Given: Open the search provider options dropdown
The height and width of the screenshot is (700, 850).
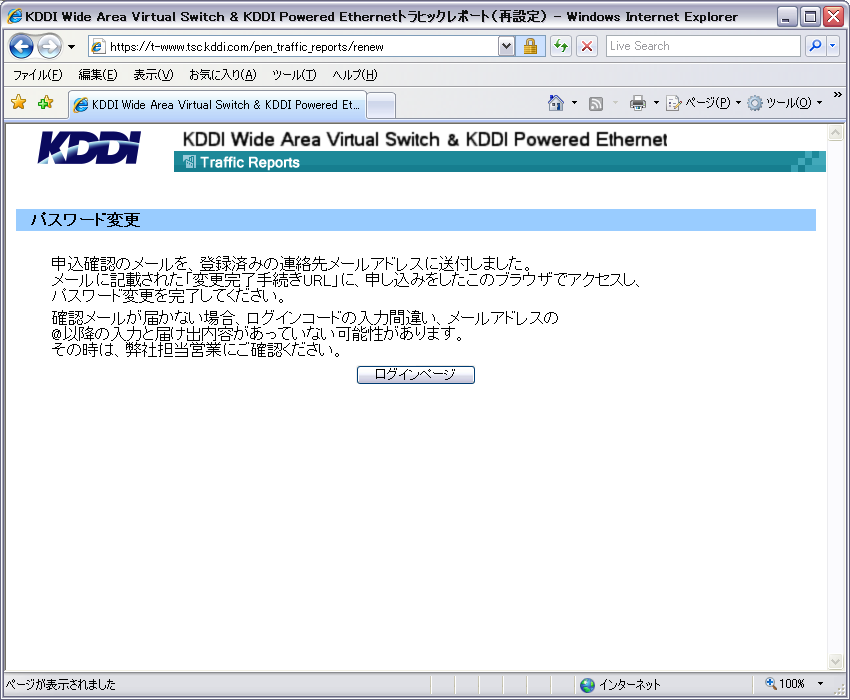Looking at the screenshot, I should 833,47.
